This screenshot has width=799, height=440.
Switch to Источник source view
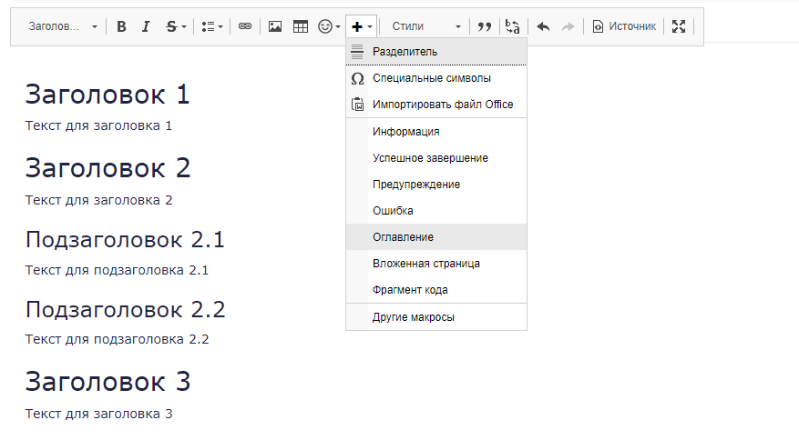(625, 27)
